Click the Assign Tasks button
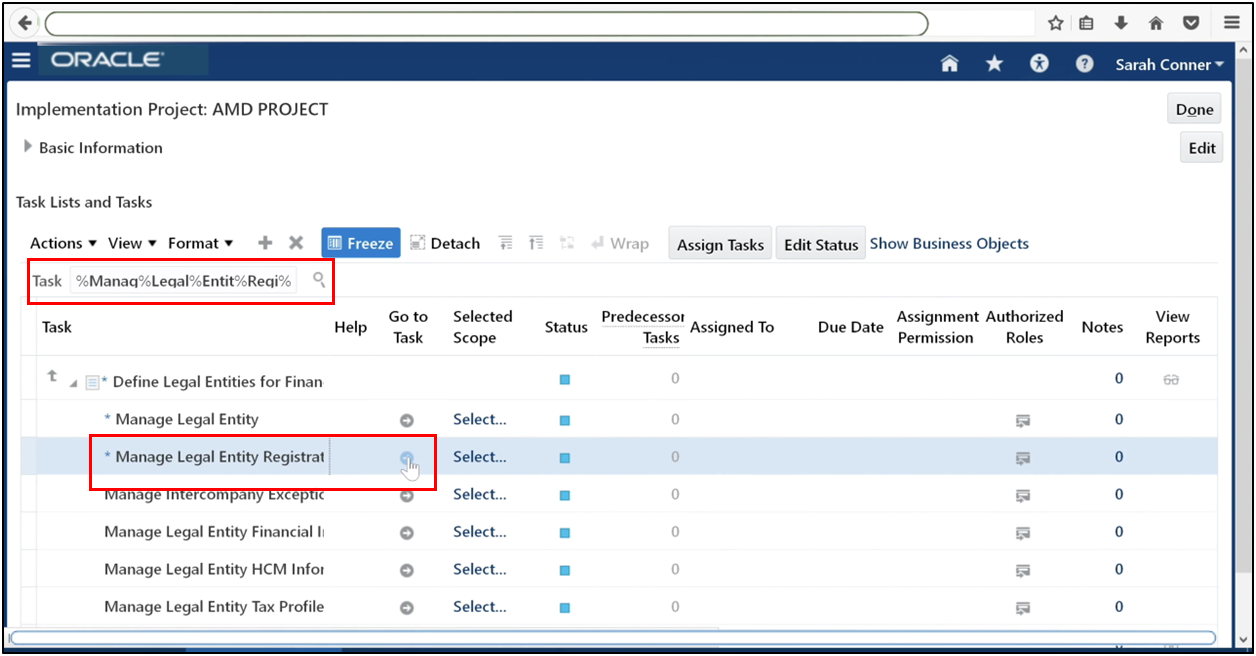The width and height of the screenshot is (1256, 656). pyautogui.click(x=719, y=242)
